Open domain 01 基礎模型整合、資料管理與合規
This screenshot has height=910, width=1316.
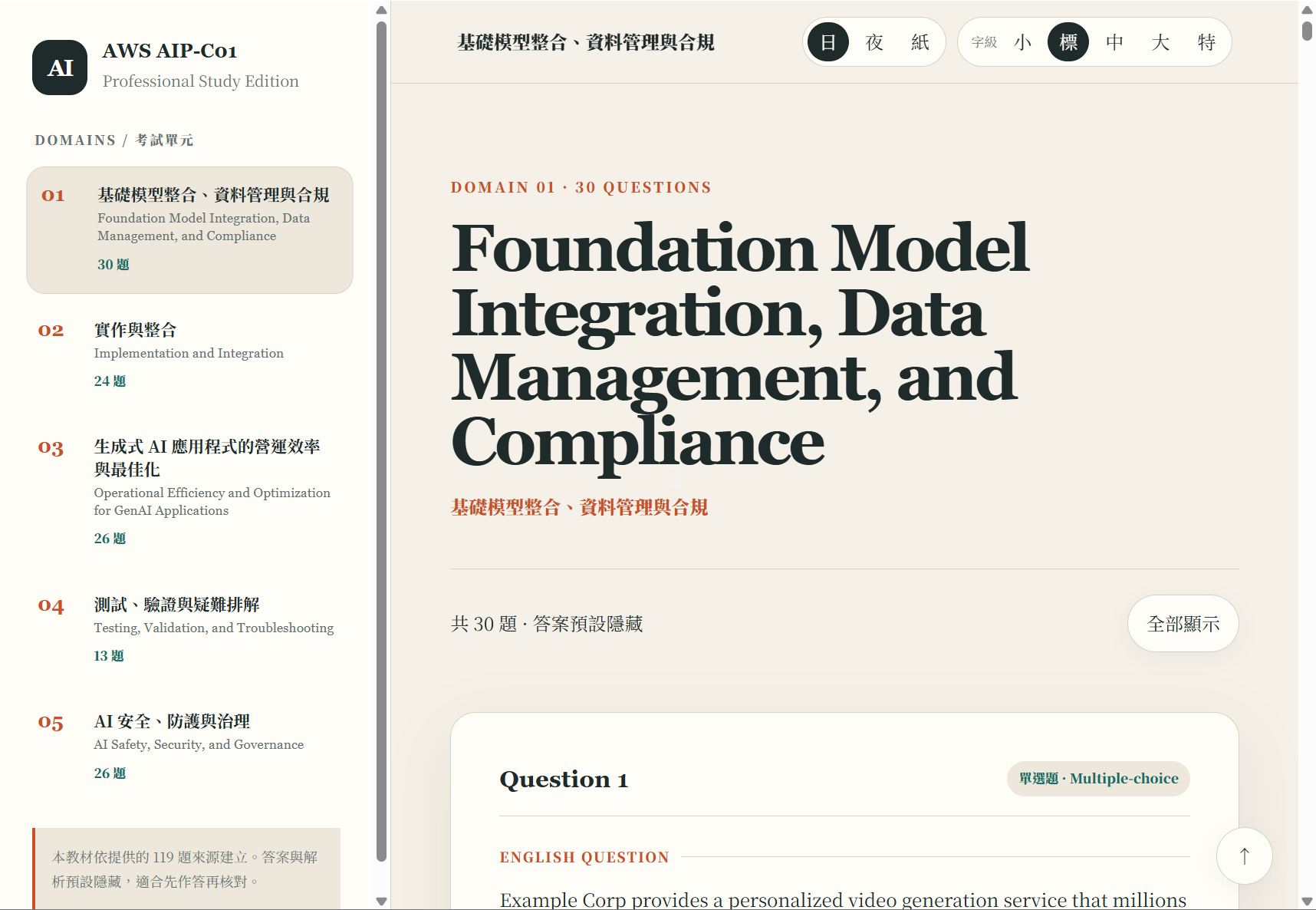(189, 230)
